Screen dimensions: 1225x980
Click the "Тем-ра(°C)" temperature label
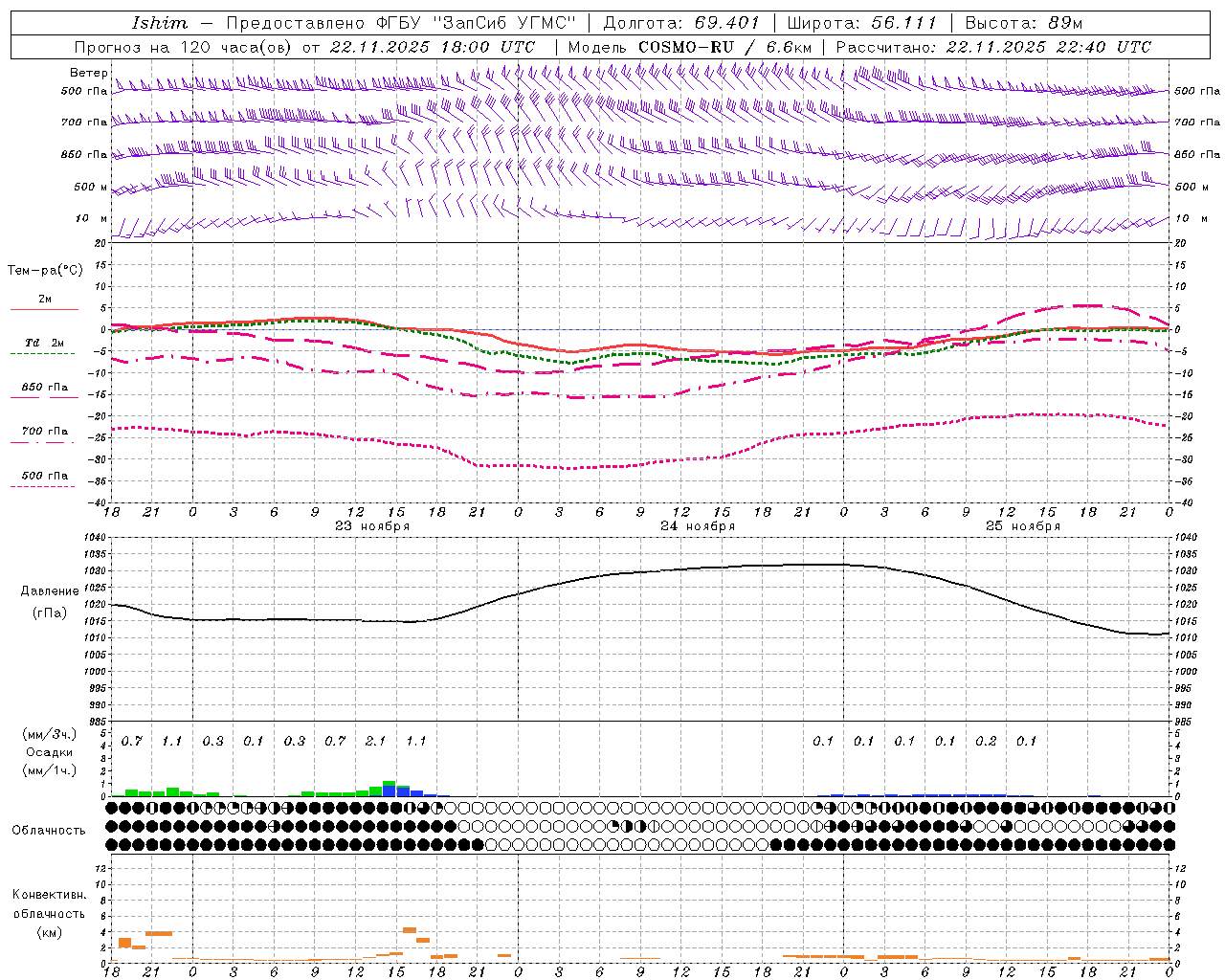point(45,271)
